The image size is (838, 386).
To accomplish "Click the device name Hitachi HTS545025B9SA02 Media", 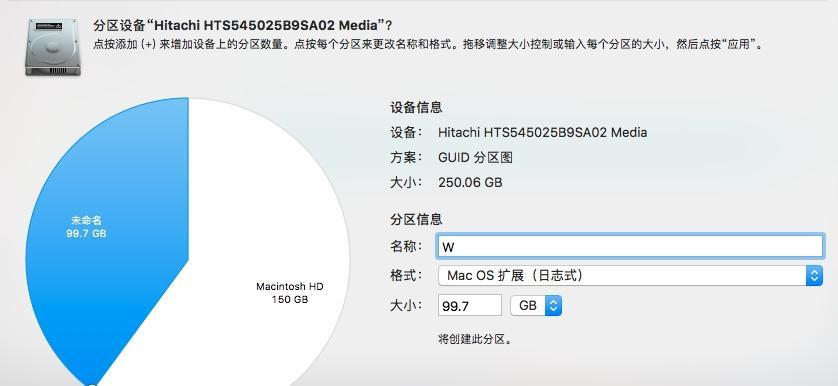I will (542, 132).
